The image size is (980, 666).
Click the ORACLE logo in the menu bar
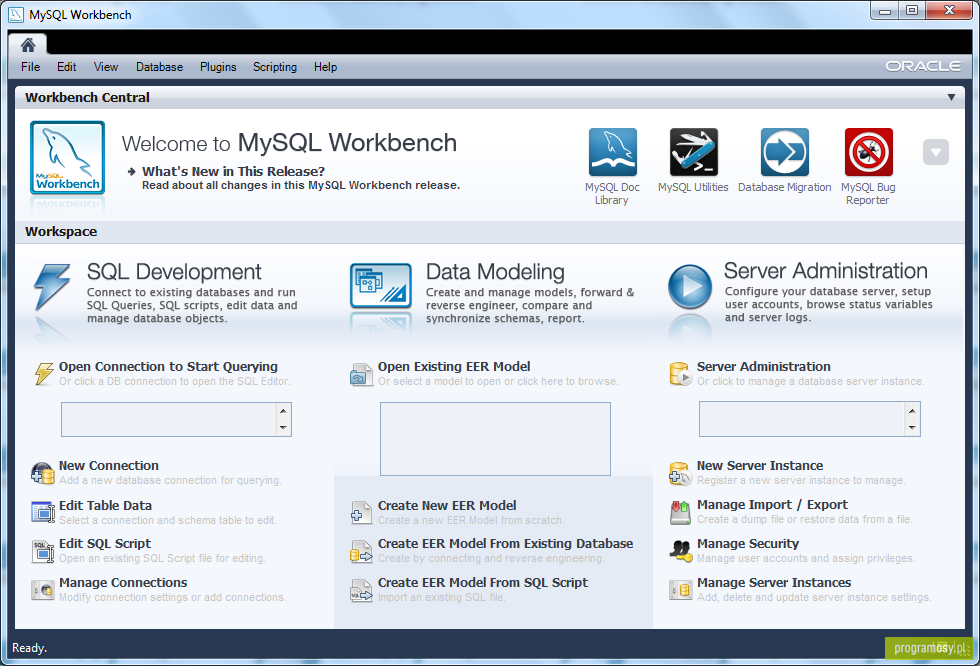(923, 66)
